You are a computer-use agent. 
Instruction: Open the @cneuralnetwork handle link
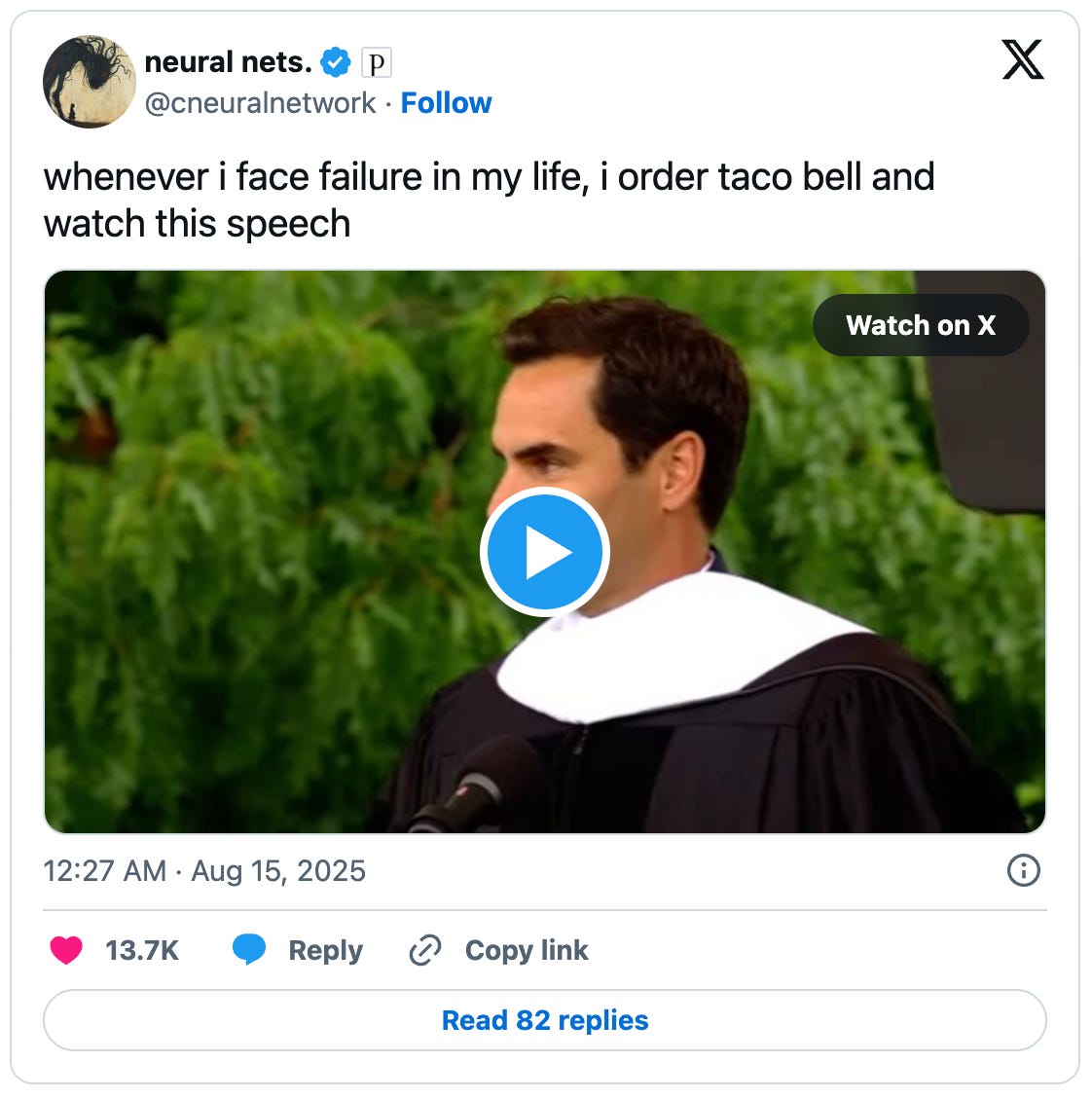261,103
